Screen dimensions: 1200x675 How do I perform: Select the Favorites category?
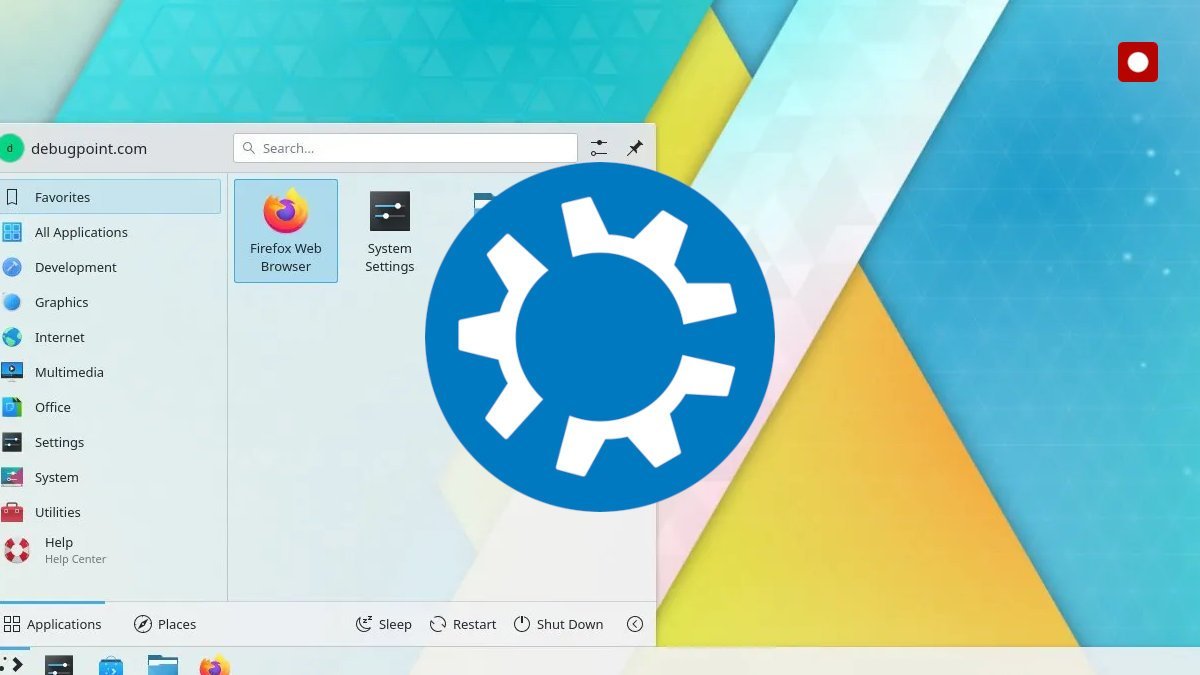click(62, 196)
